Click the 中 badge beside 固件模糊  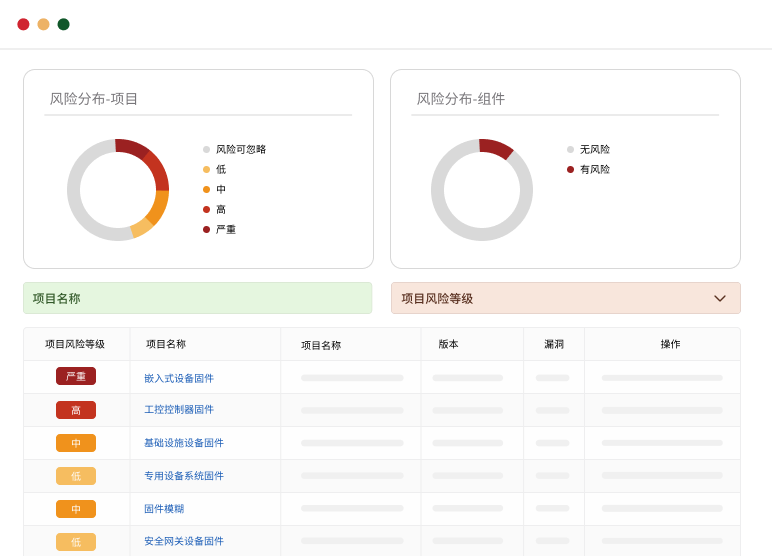76,509
